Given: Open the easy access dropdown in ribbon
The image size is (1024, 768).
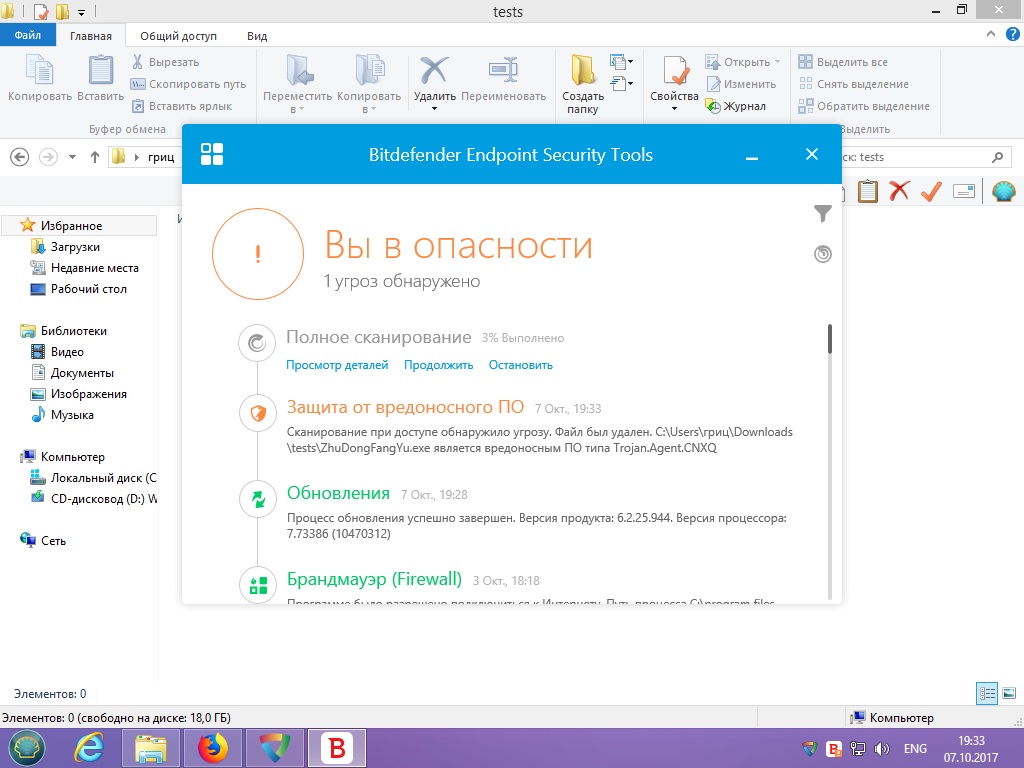Looking at the screenshot, I should (621, 84).
